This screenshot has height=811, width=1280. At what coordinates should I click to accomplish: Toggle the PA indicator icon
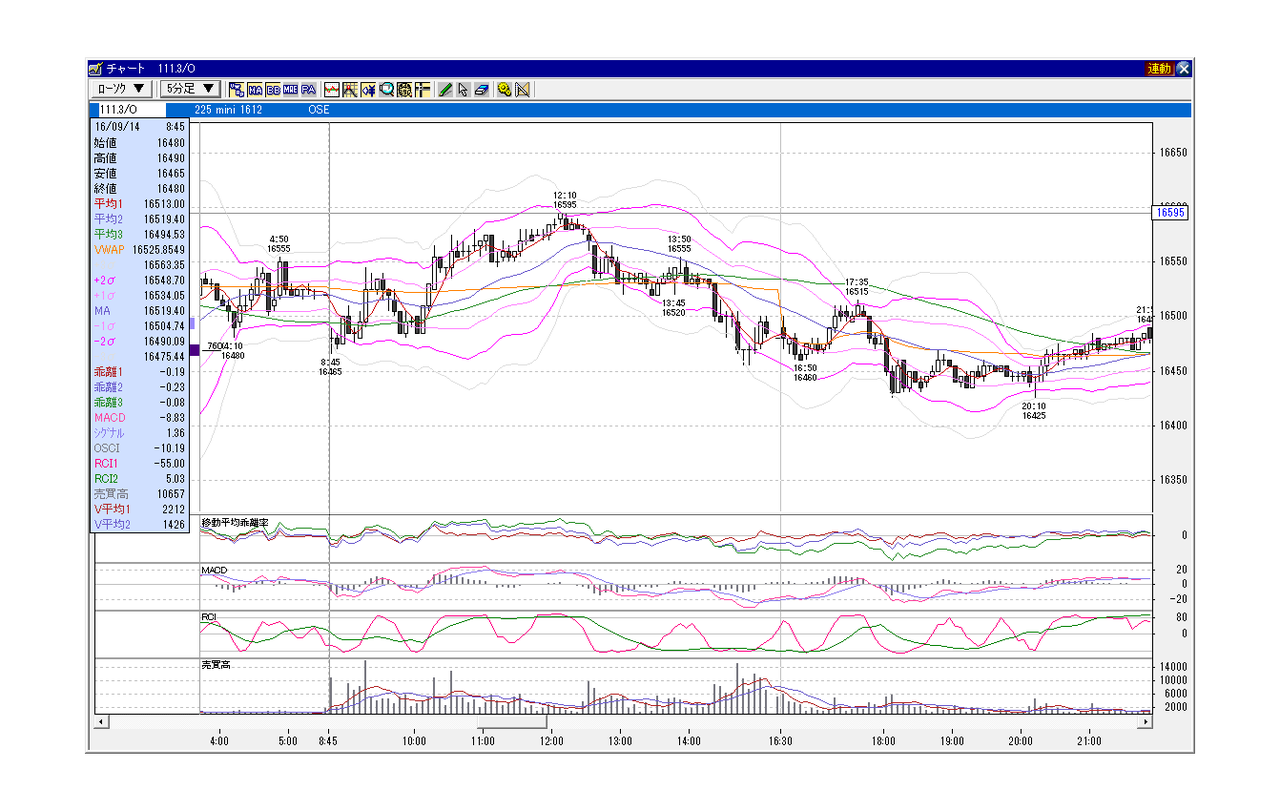[308, 89]
